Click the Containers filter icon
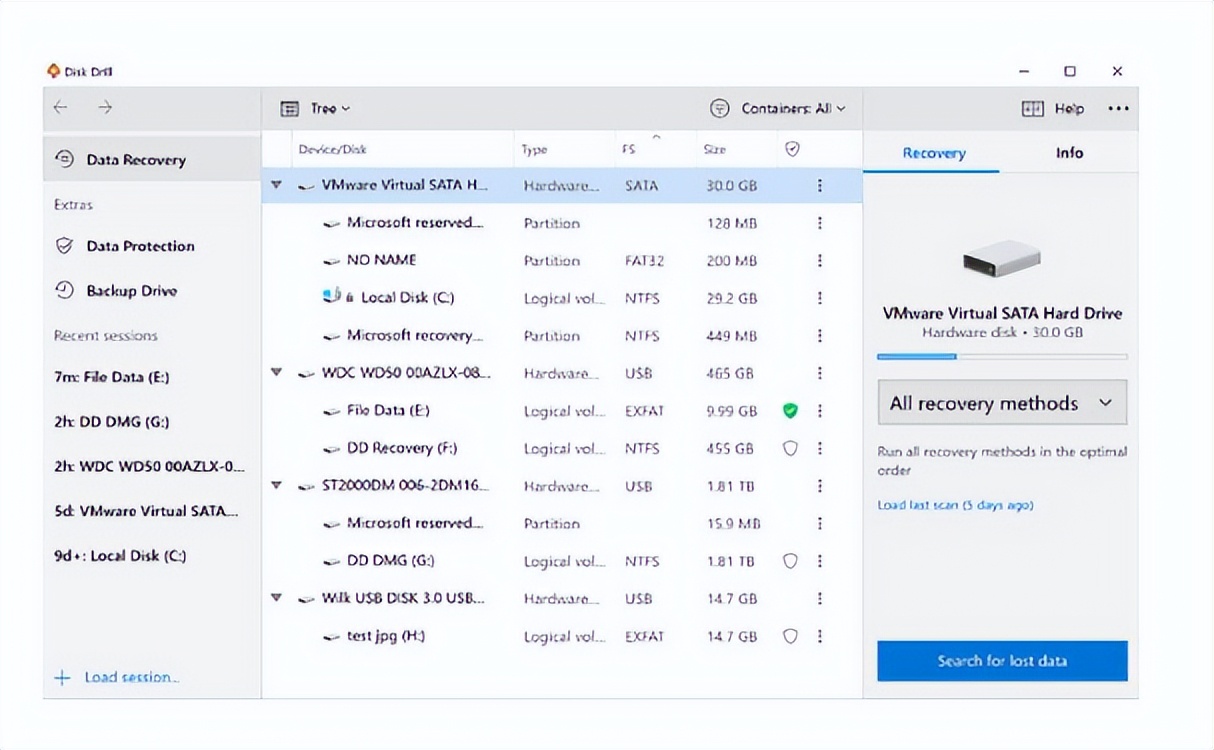This screenshot has height=750, width=1214. pyautogui.click(x=719, y=109)
